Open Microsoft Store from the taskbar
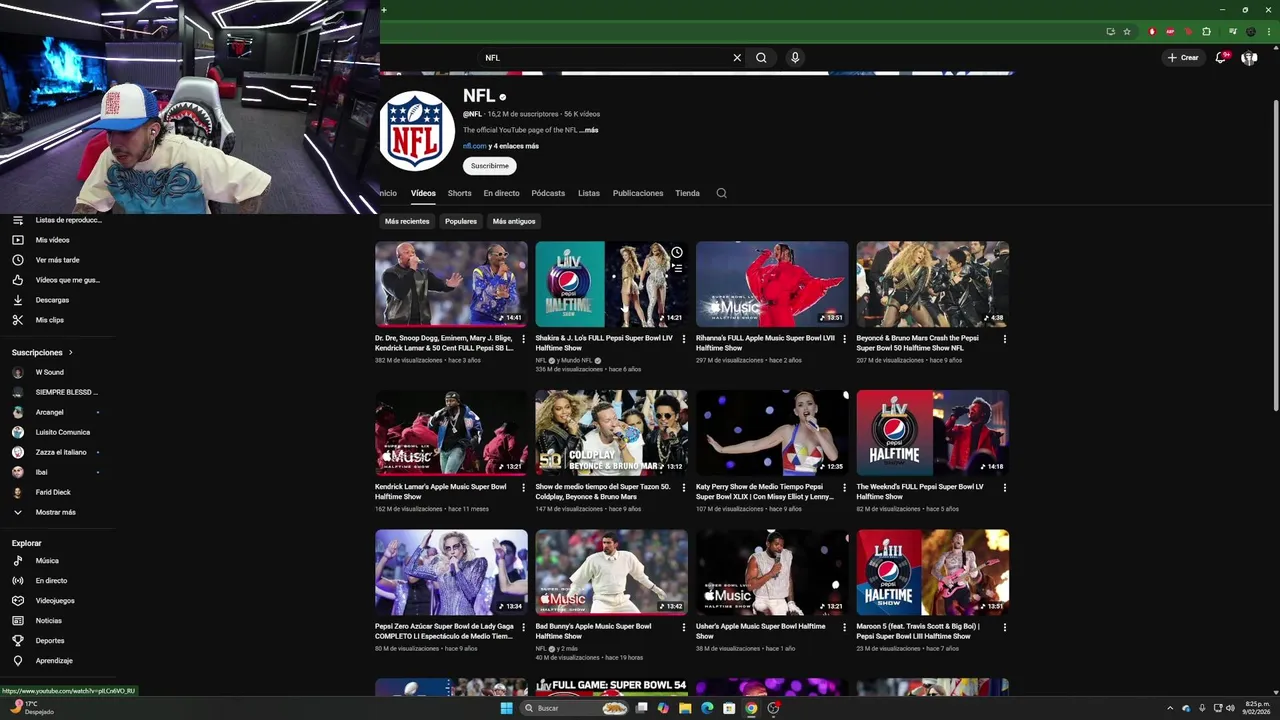 [x=729, y=708]
